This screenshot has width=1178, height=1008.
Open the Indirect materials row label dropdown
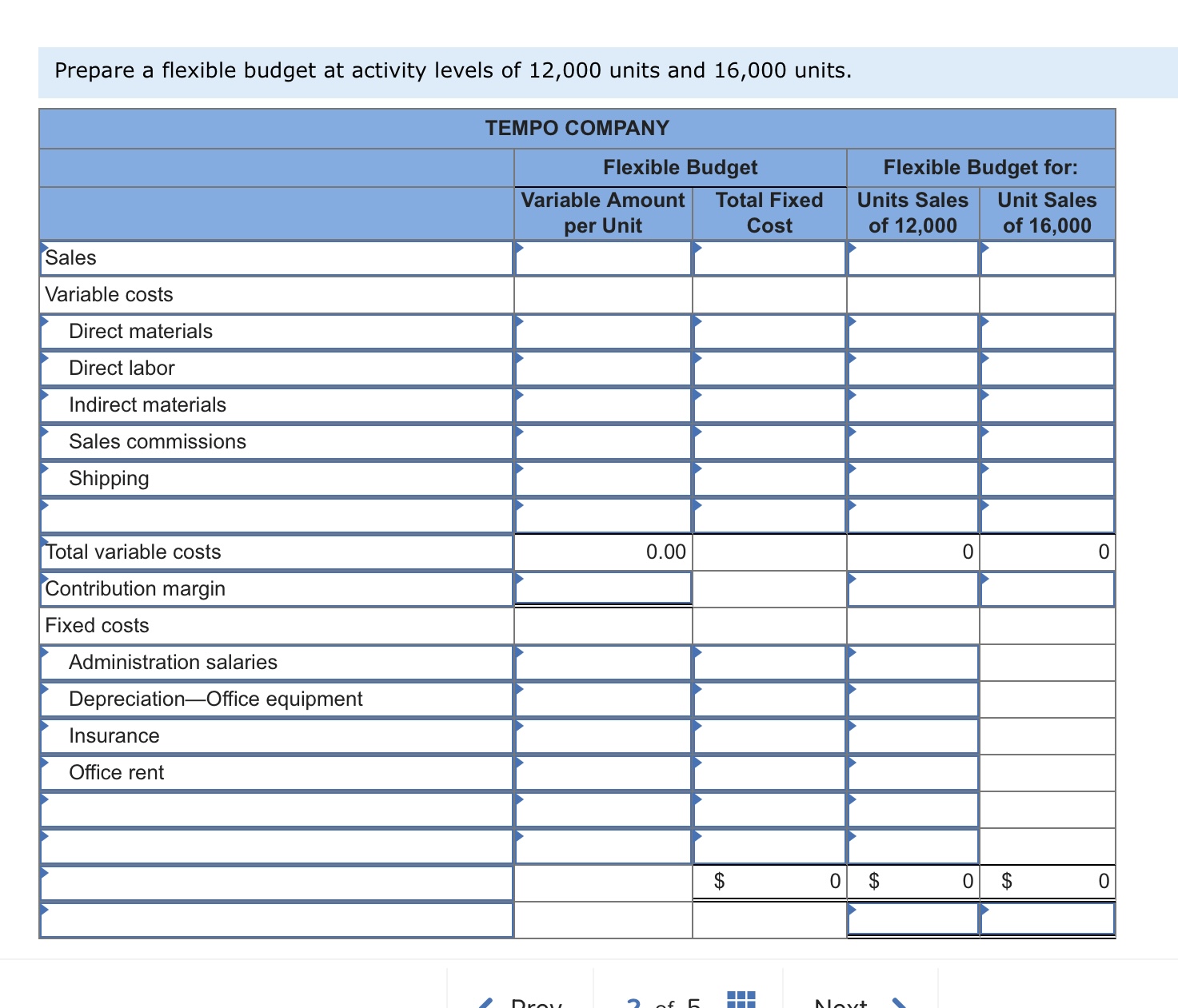point(276,405)
